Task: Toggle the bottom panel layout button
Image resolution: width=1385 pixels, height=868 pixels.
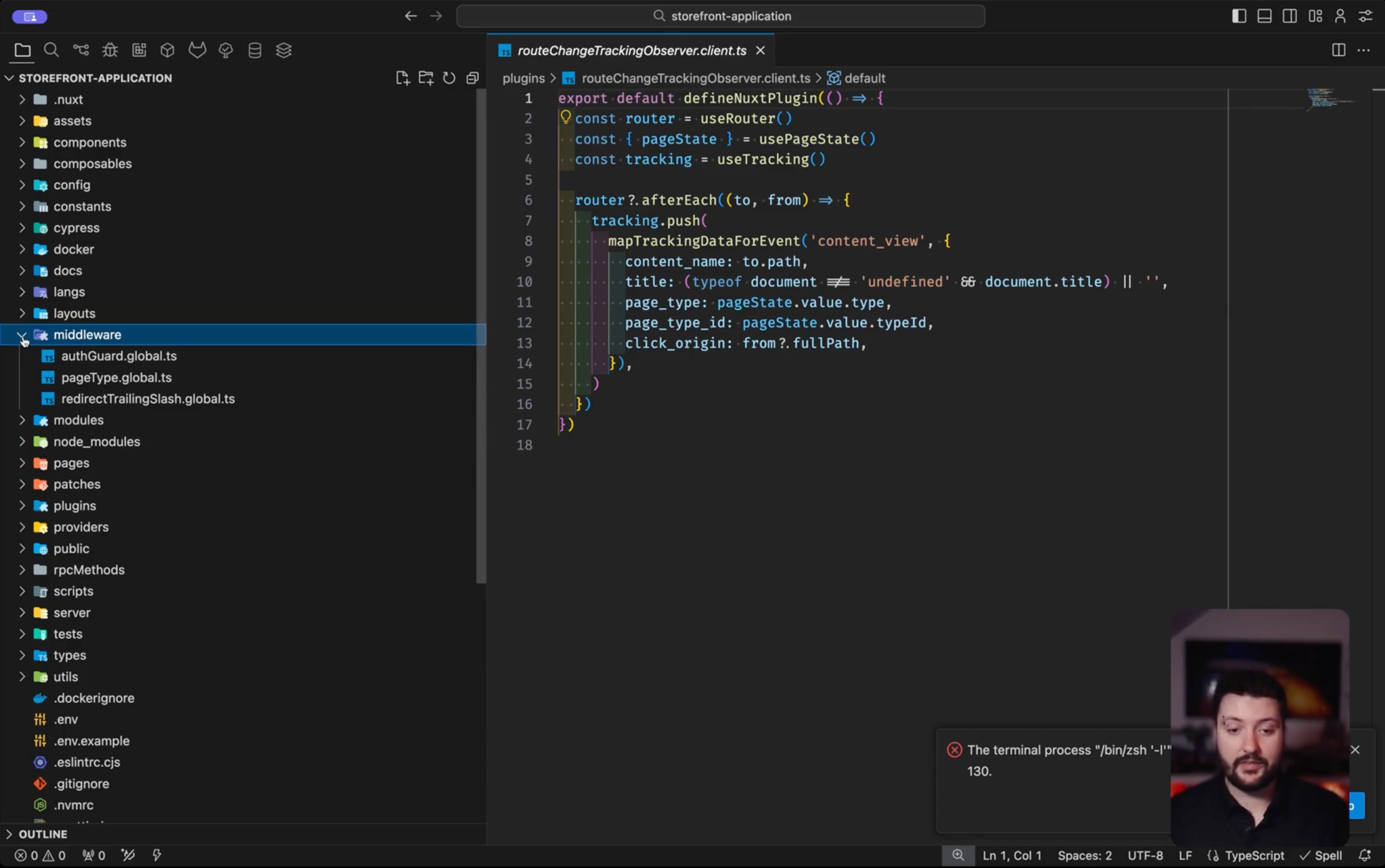Action: [1264, 16]
